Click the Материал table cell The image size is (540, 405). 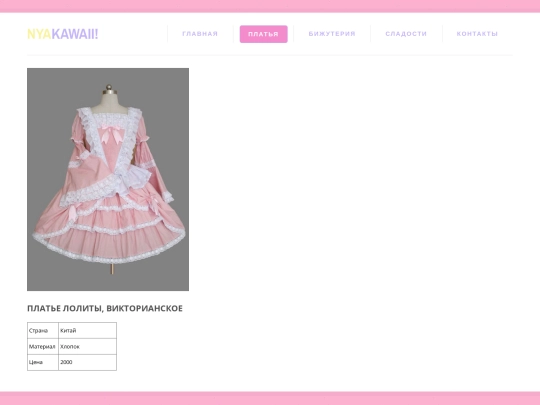click(x=43, y=346)
